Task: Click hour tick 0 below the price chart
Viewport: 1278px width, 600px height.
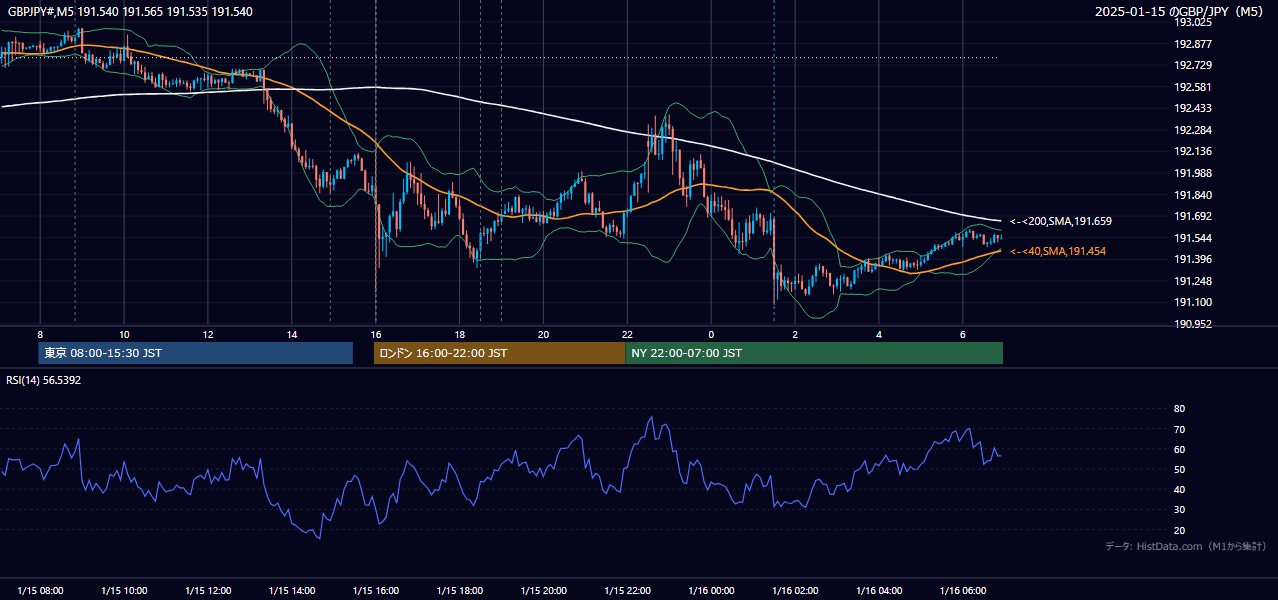Action: click(x=711, y=334)
